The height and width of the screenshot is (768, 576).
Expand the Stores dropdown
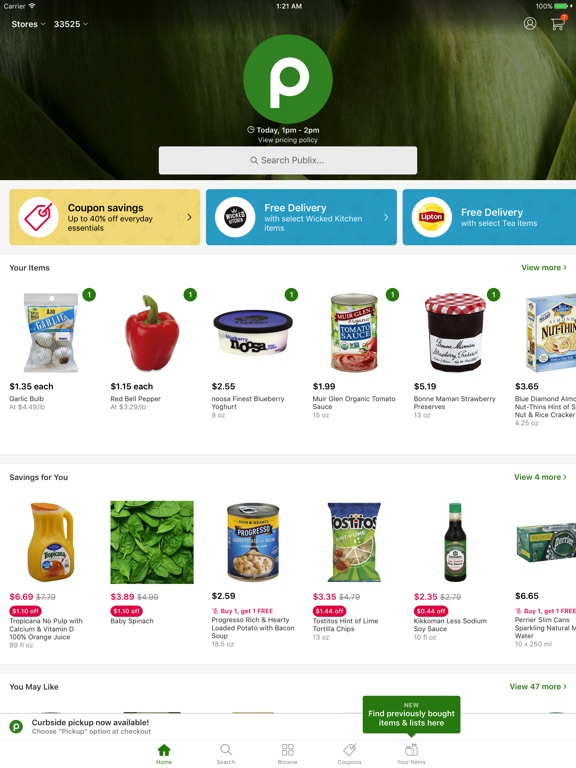pos(28,24)
